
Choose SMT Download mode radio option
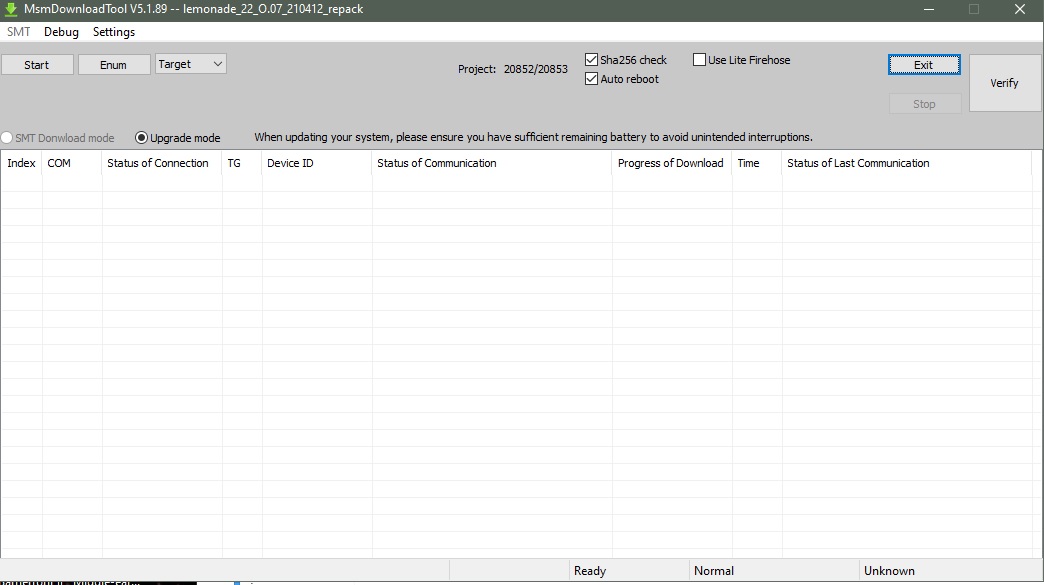click(8, 138)
